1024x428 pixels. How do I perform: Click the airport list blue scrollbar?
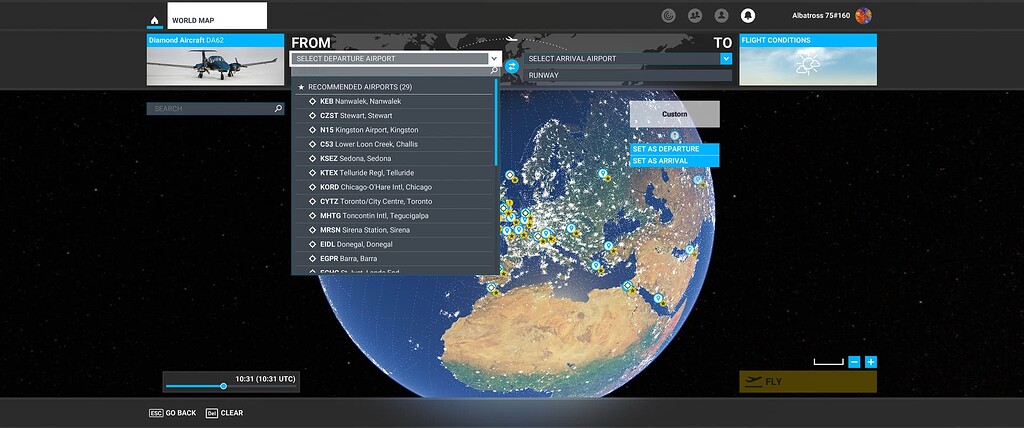point(496,122)
